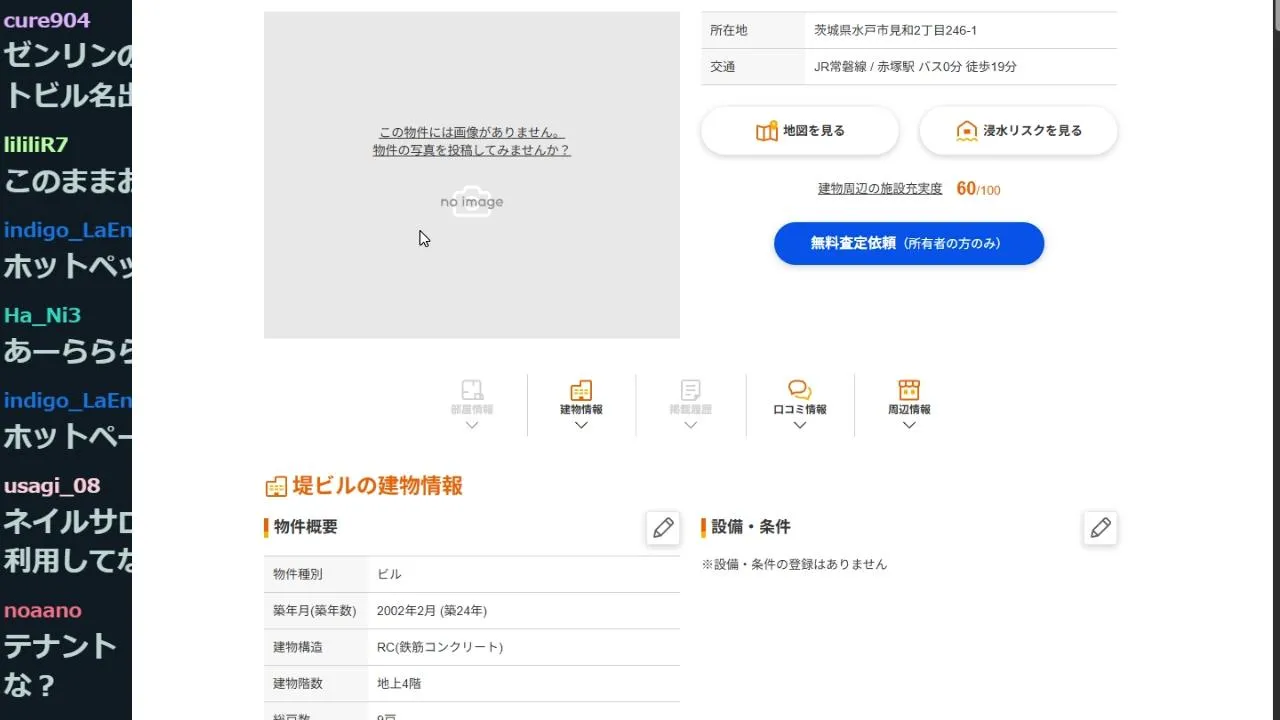Open 地図を見る map button
Viewport: 1280px width, 720px height.
coord(800,131)
